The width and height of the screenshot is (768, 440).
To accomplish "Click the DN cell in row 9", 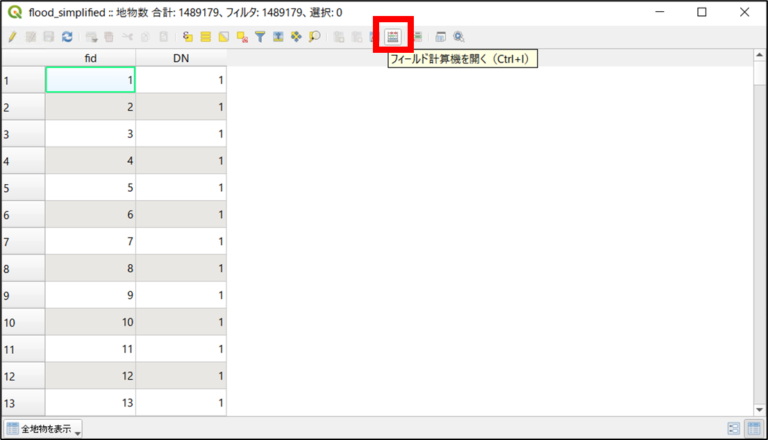I will 181,295.
